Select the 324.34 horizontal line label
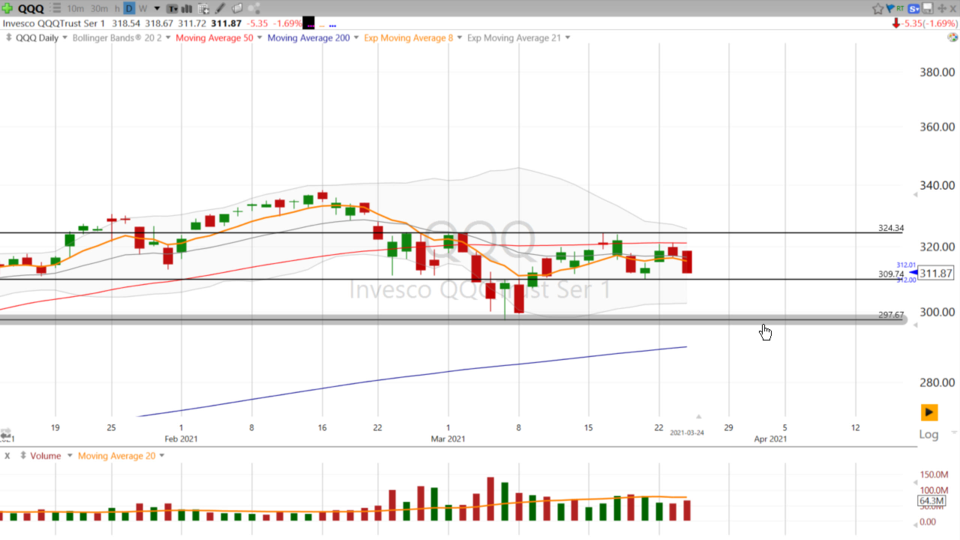This screenshot has height=540, width=960. (x=891, y=228)
